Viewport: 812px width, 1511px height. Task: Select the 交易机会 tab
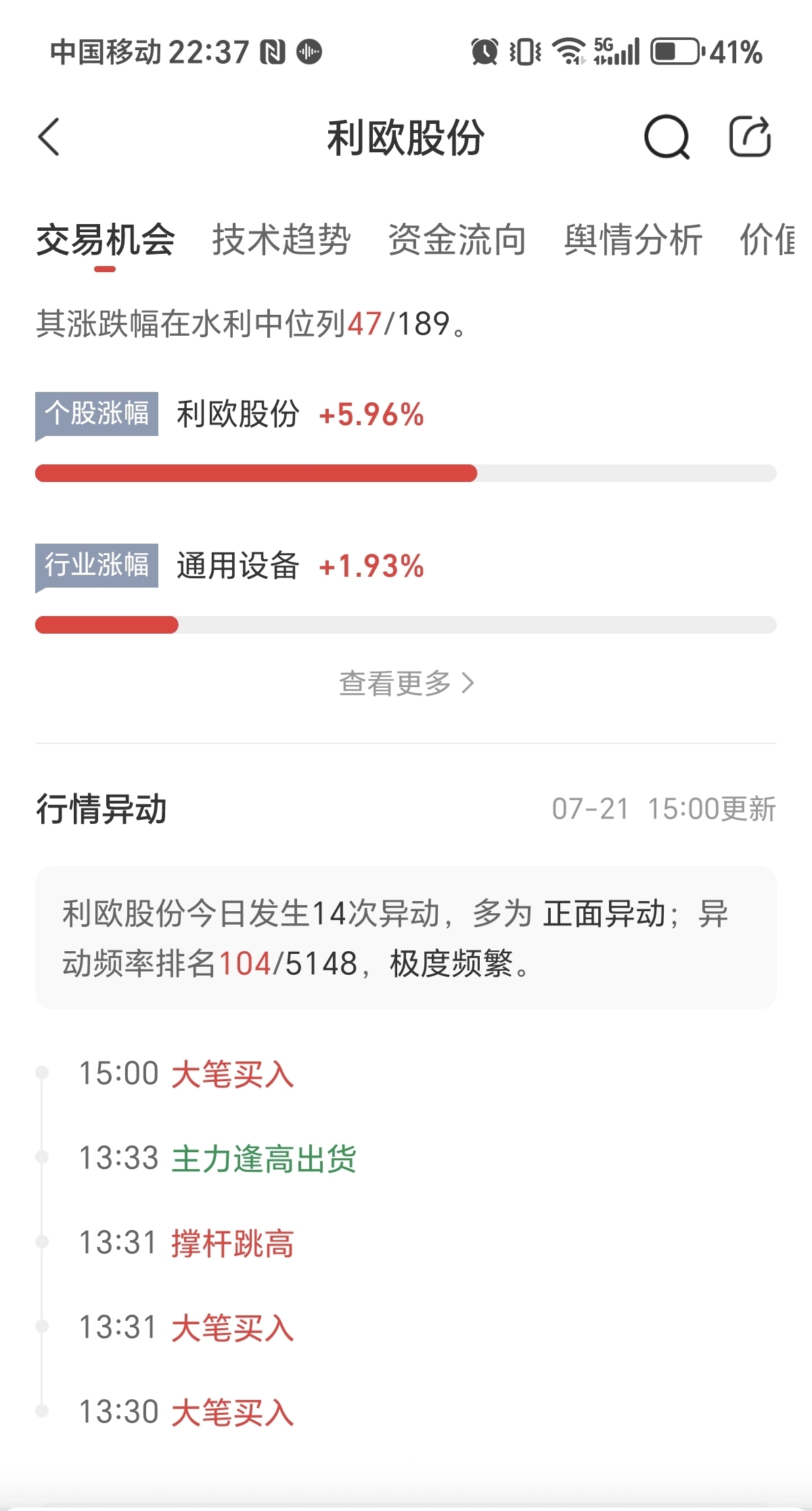pos(106,240)
